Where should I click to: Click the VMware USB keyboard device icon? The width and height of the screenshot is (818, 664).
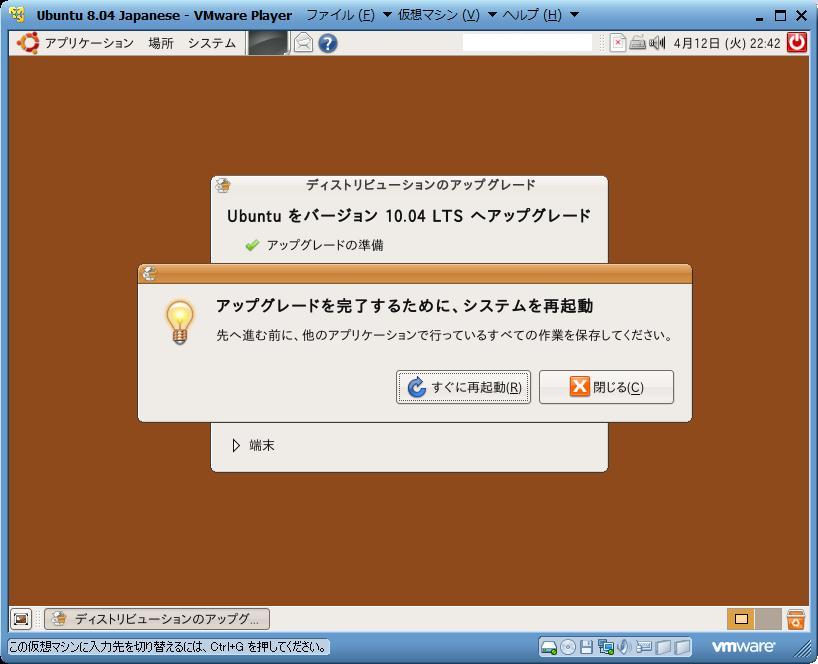click(644, 647)
